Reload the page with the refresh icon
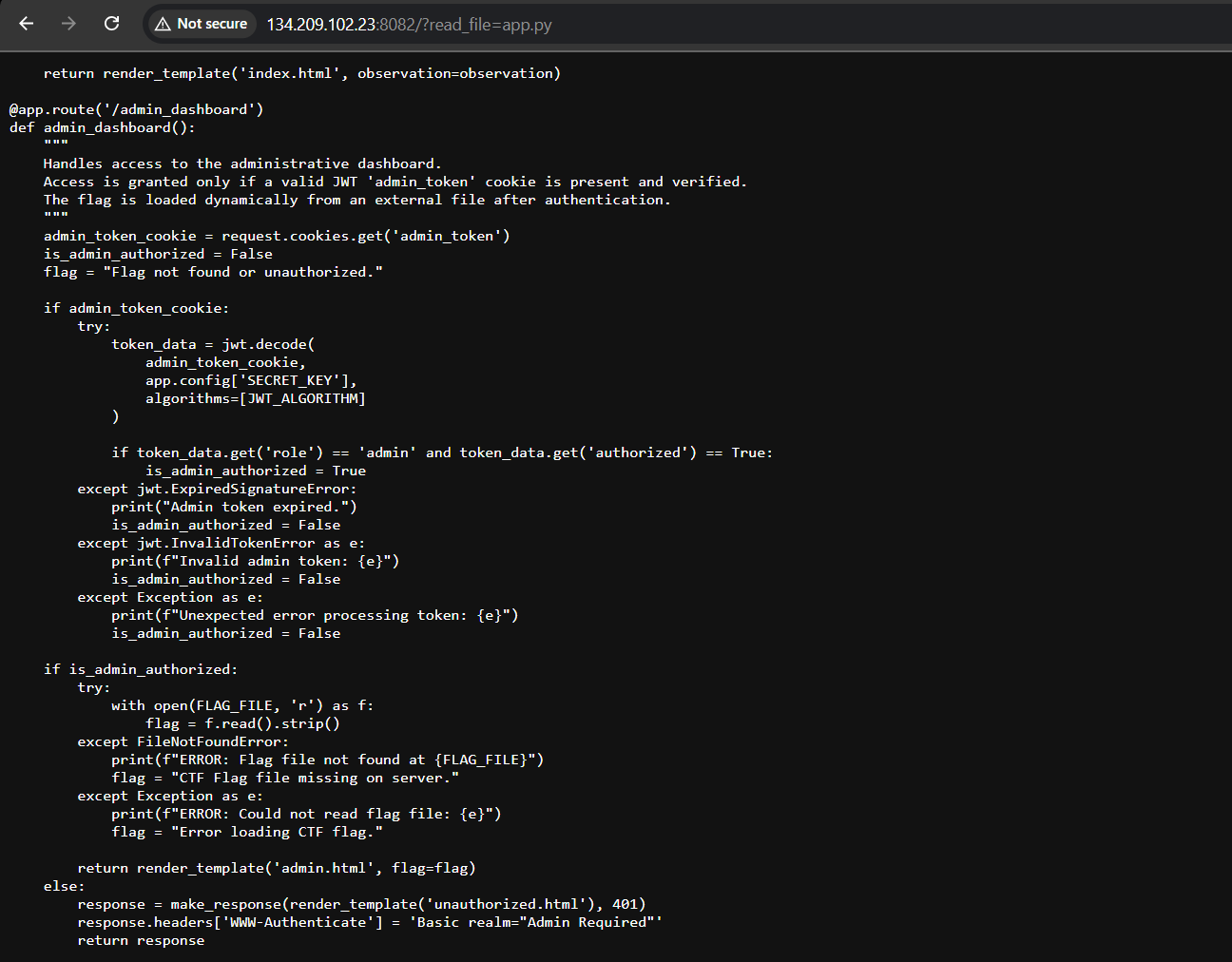1232x962 pixels. (x=111, y=24)
